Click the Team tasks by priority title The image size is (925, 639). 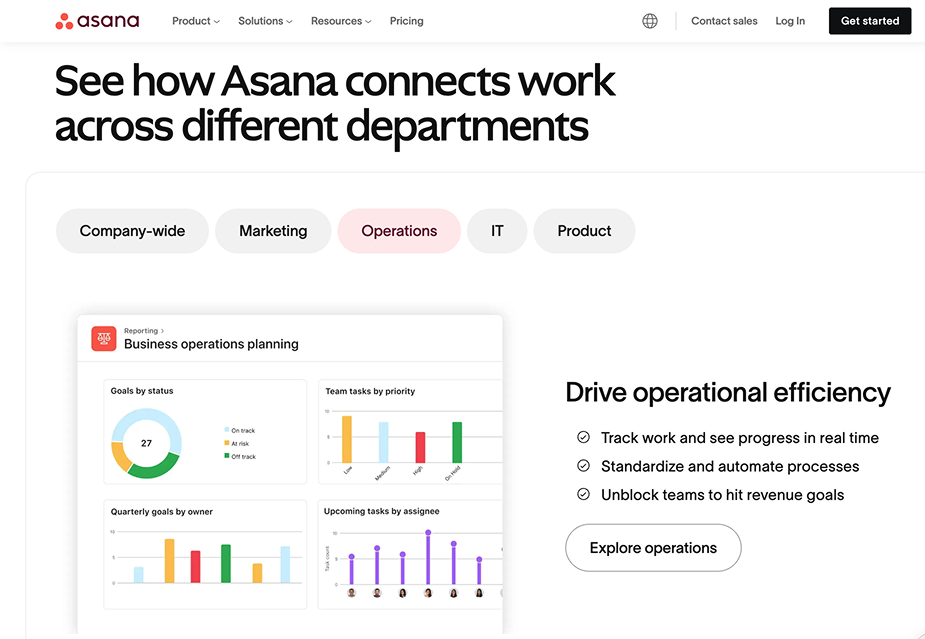pos(370,391)
